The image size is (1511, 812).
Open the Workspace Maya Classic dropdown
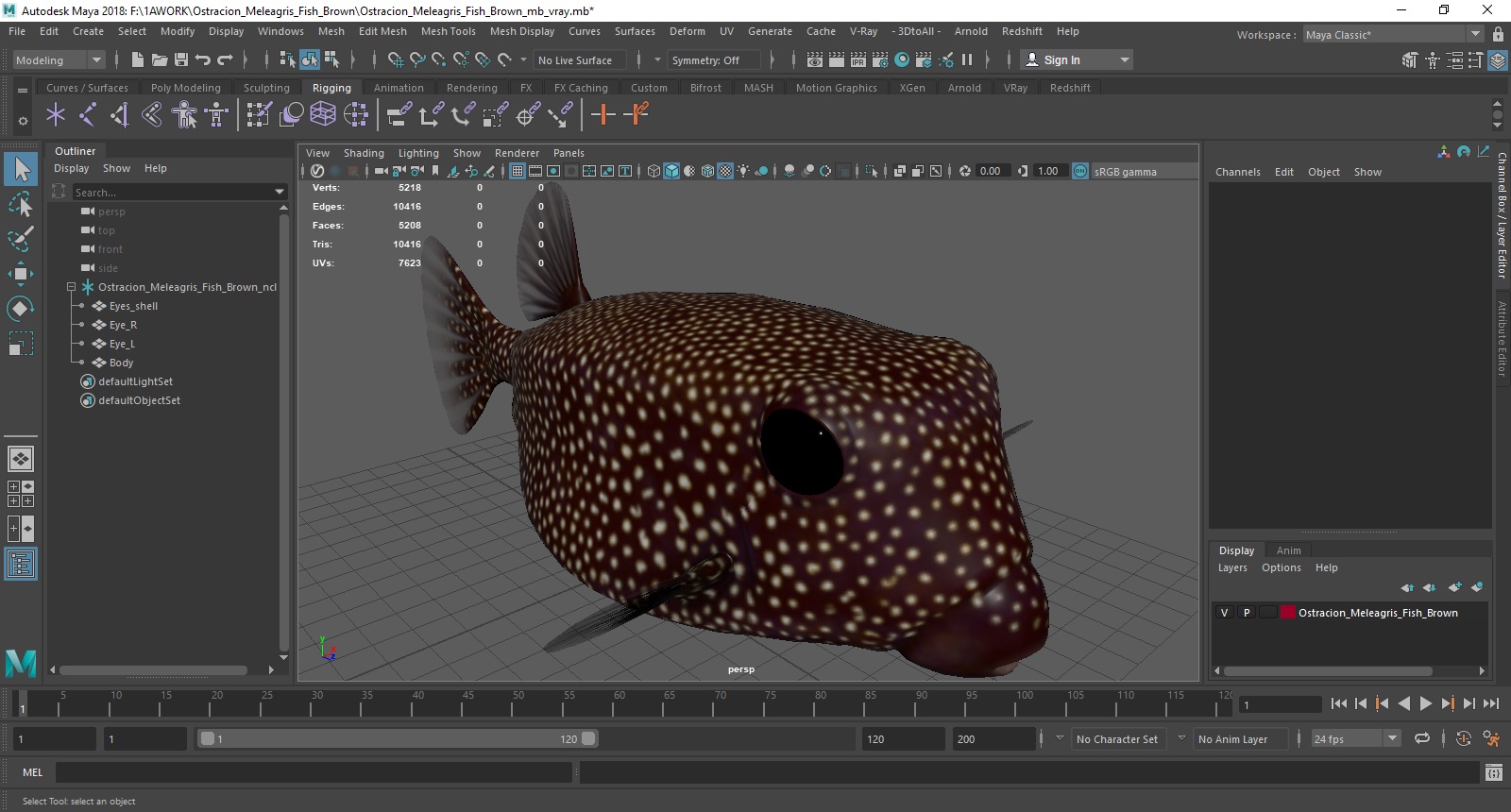point(1393,34)
